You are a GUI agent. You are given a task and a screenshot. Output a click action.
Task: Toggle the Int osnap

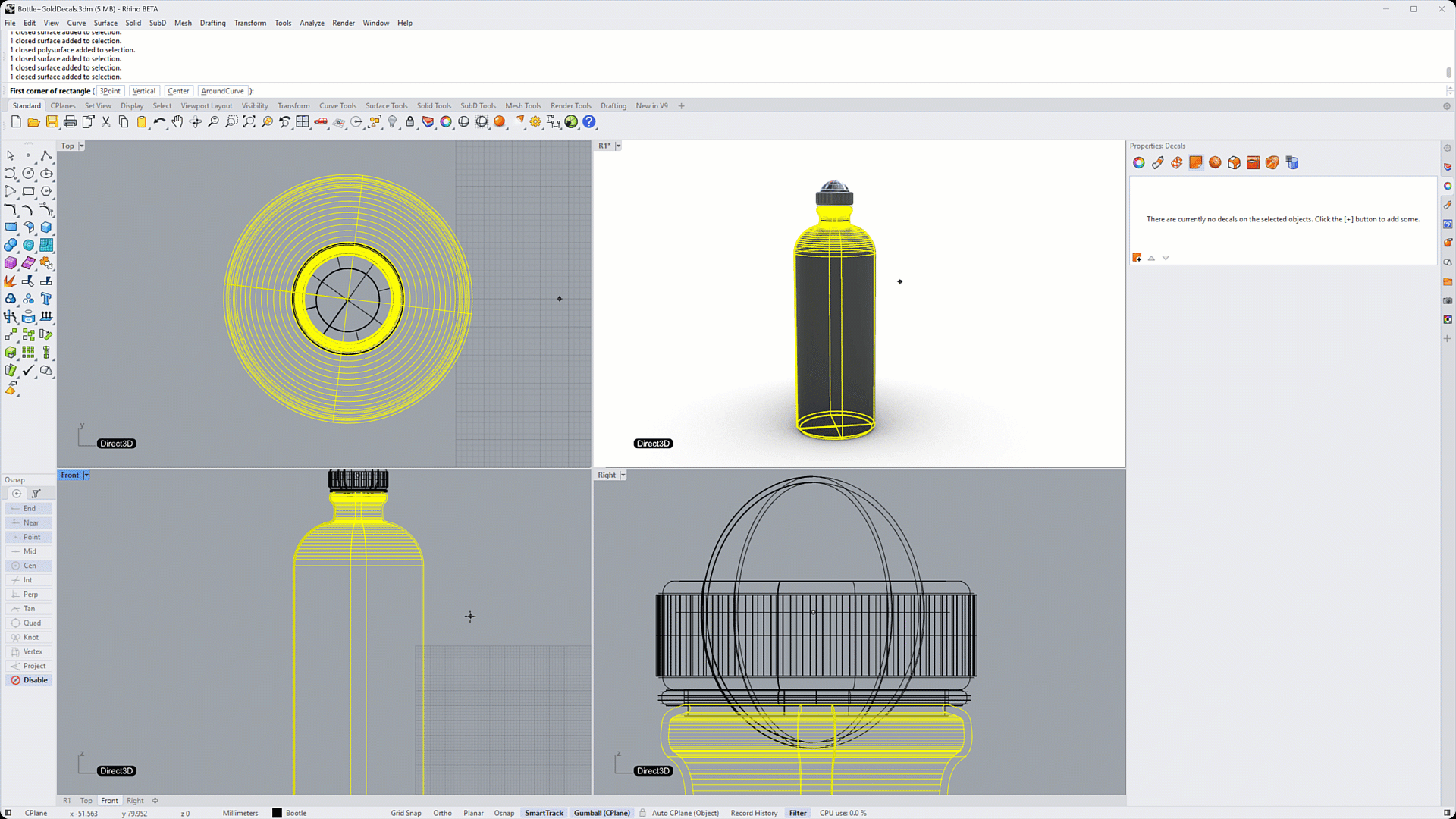point(29,580)
